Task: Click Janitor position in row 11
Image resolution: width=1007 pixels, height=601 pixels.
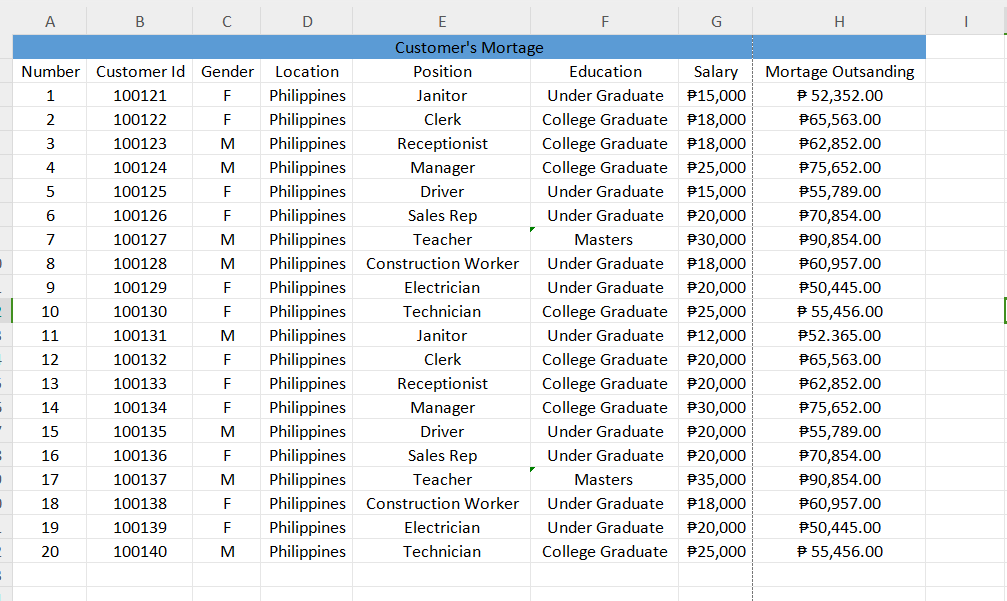Action: click(442, 335)
